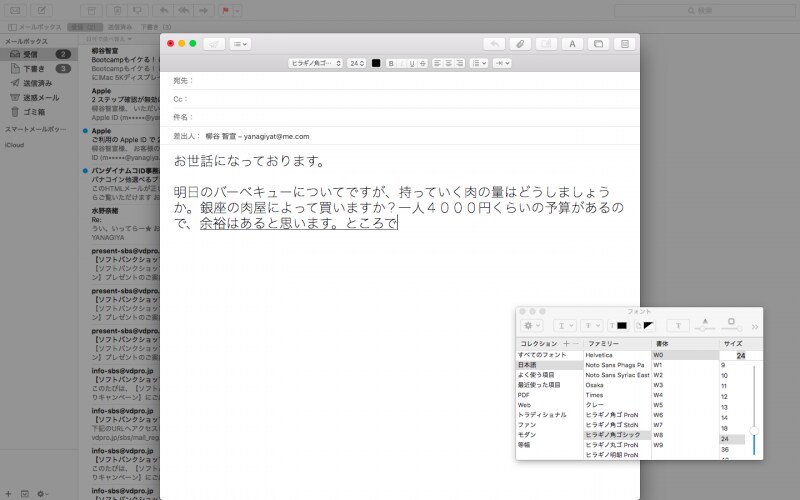Align text left
Viewport: 800px width, 500px height.
[437, 63]
